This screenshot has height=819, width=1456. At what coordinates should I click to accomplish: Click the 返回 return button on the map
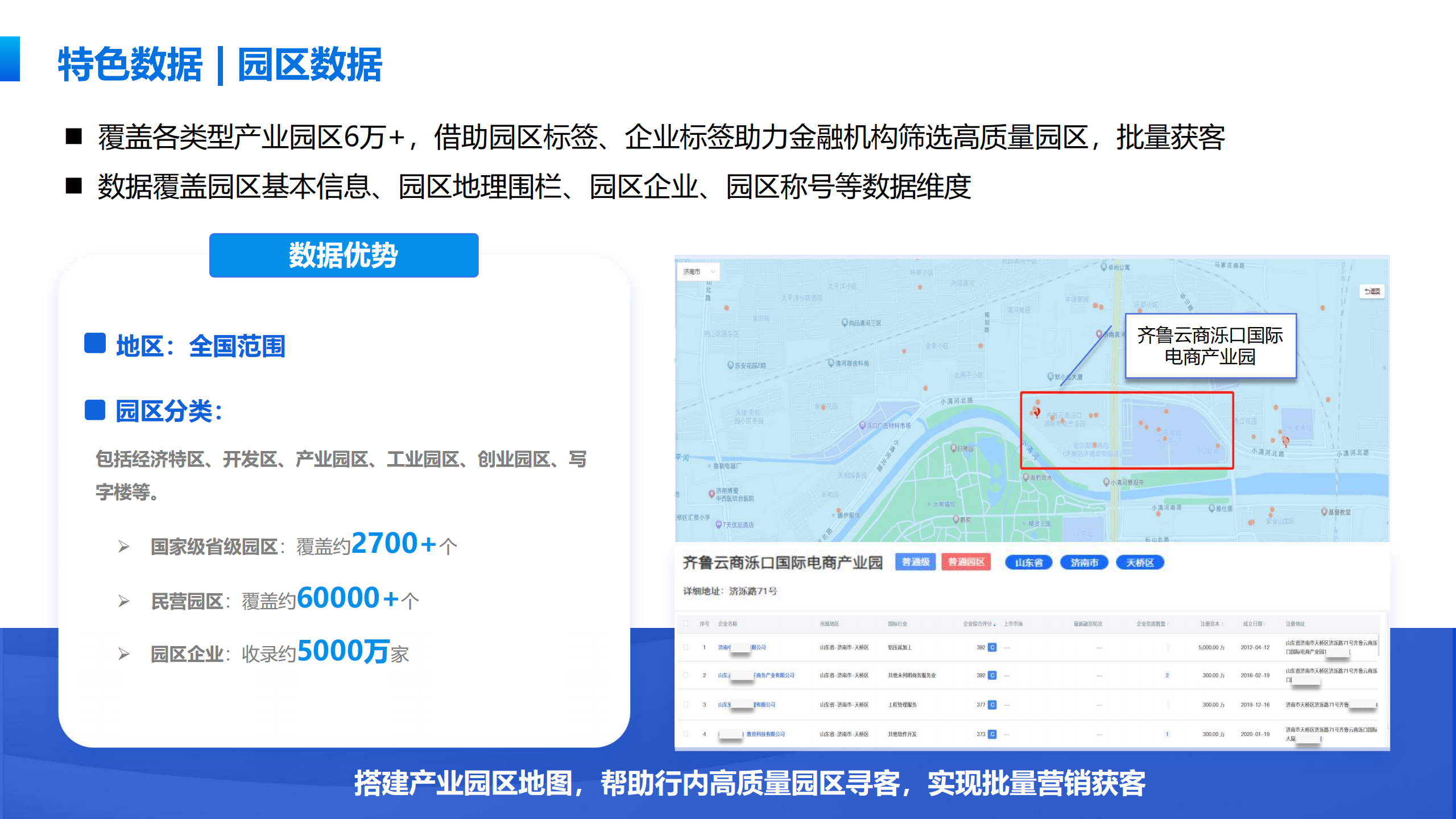pos(1372,291)
